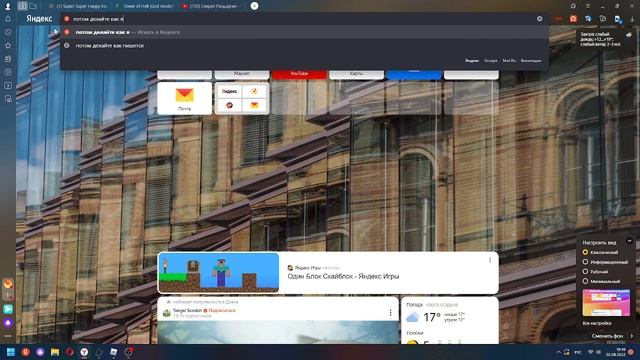
Task: Open options menu on Sergei post
Action: click(x=390, y=313)
